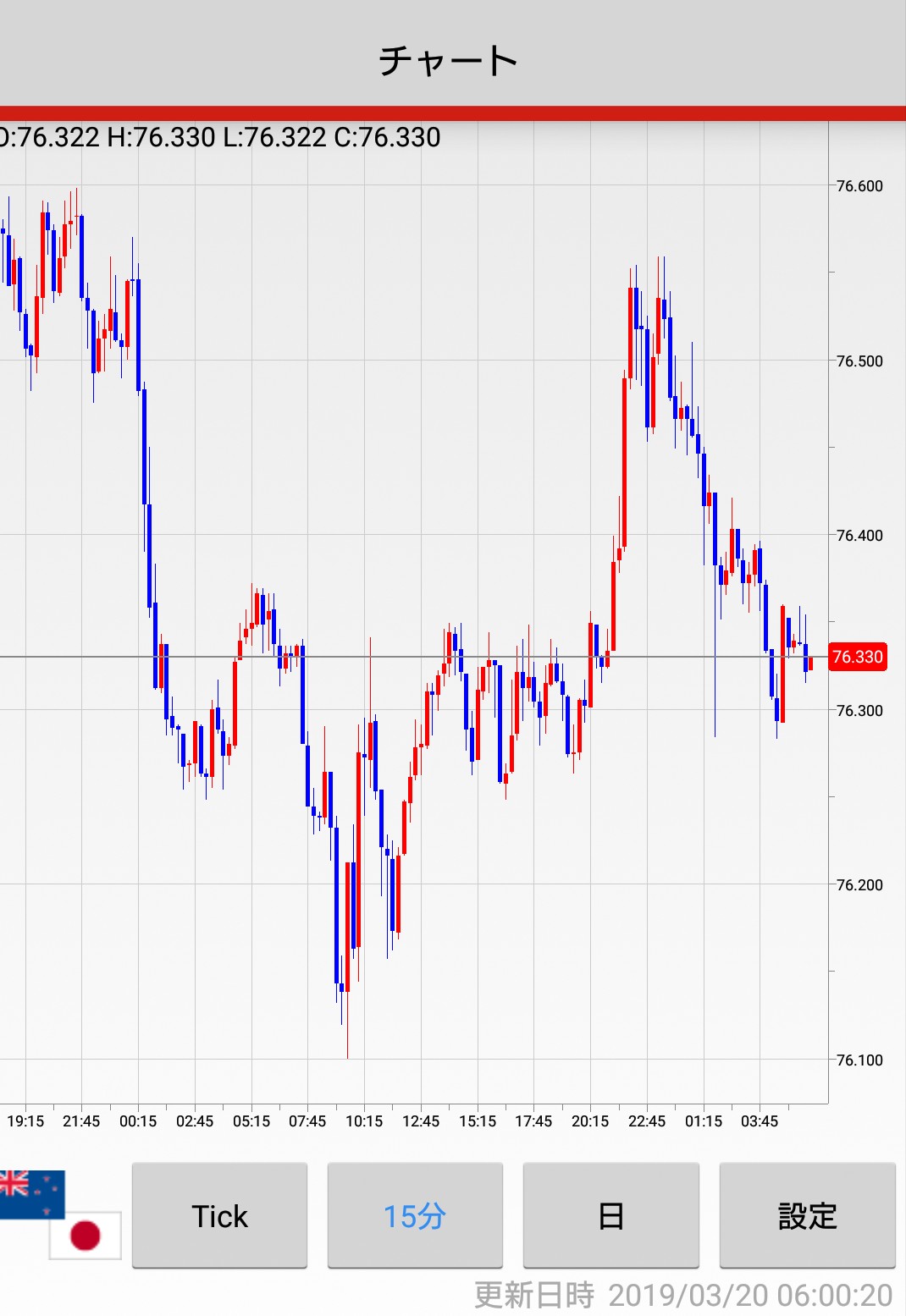Select the 22:45 time axis label

tap(647, 1121)
